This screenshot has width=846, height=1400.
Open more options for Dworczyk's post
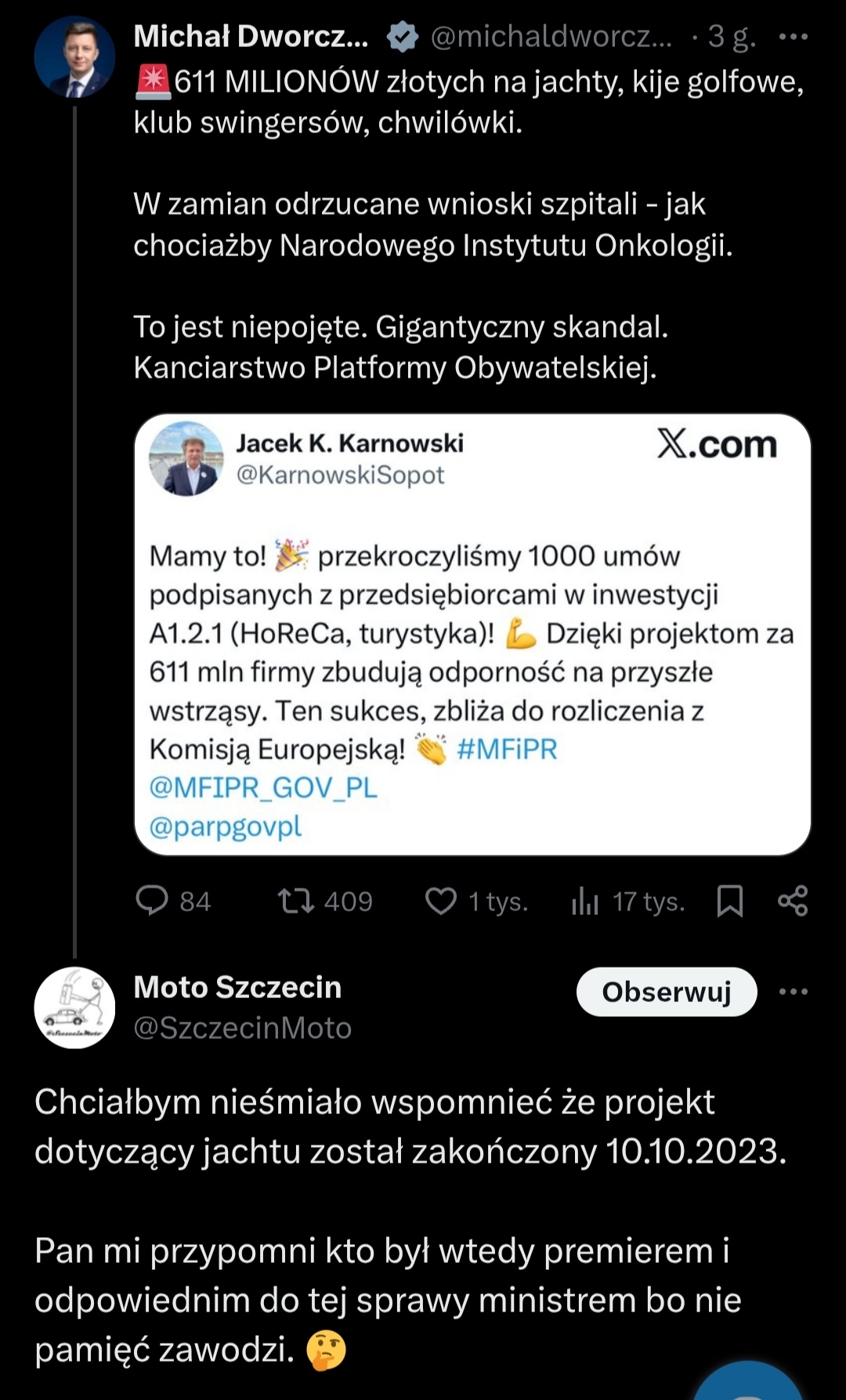click(793, 37)
